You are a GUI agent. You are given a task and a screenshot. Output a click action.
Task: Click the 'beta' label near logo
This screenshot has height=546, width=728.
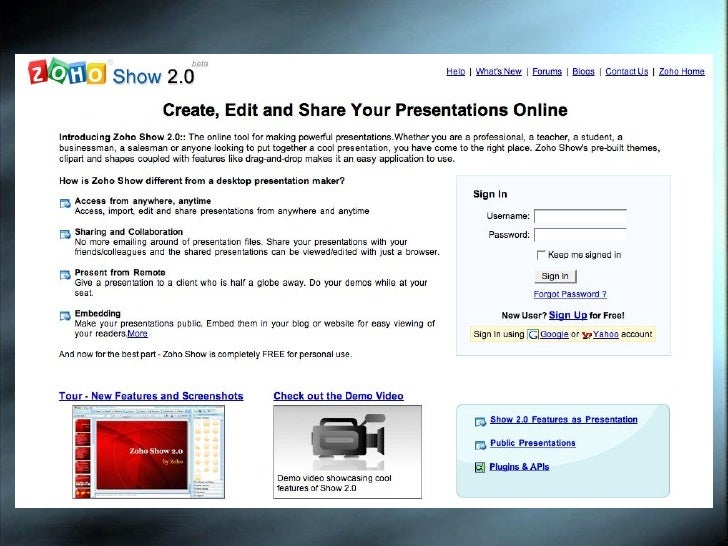(200, 64)
